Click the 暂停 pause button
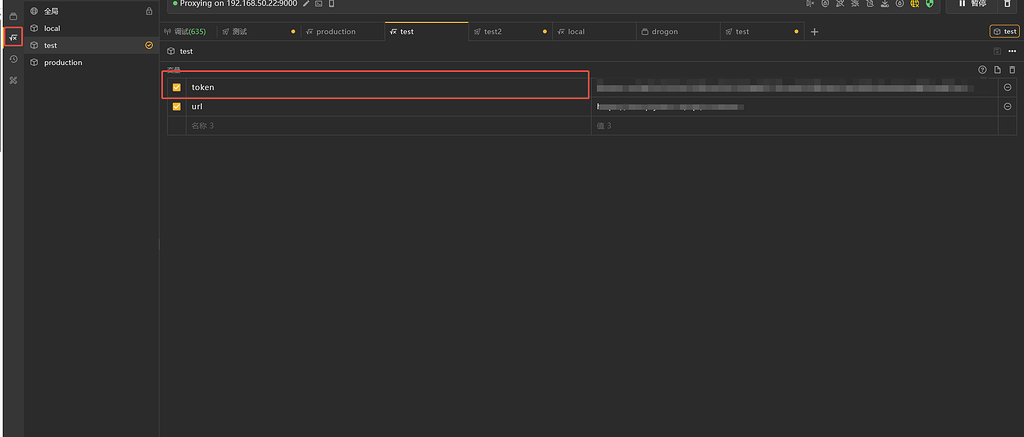The width and height of the screenshot is (1024, 437). [x=972, y=4]
